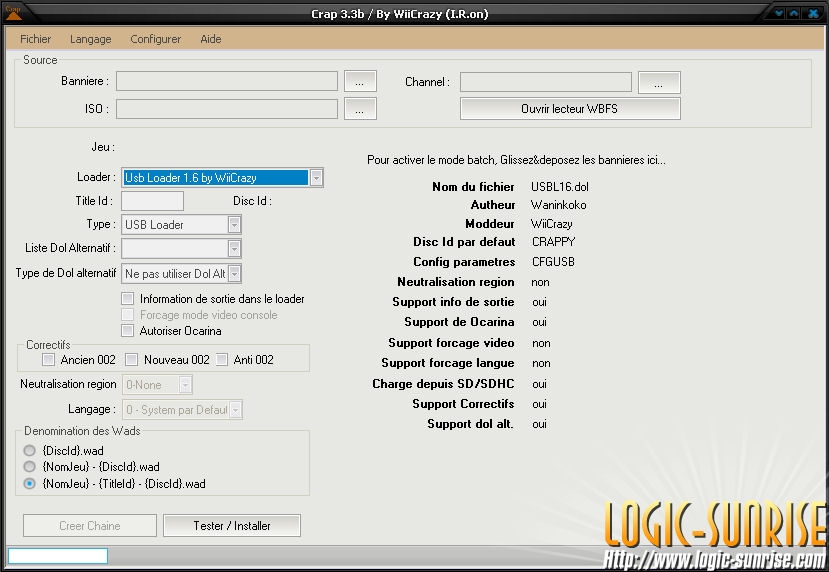The width and height of the screenshot is (829, 572).
Task: Expand the Type de Dol alternatif dropdown
Action: point(235,273)
